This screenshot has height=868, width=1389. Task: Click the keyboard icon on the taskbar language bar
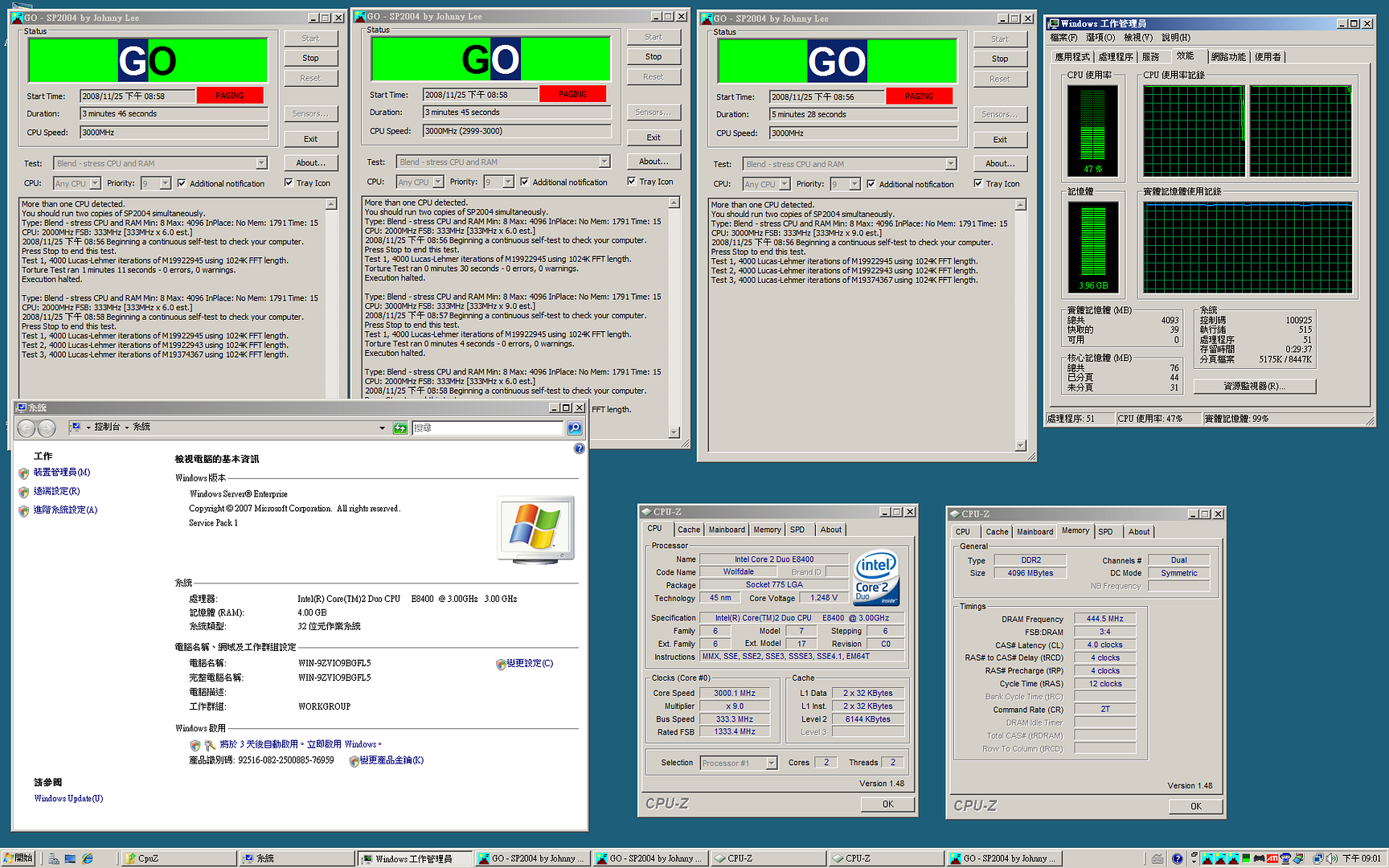pyautogui.click(x=1157, y=858)
